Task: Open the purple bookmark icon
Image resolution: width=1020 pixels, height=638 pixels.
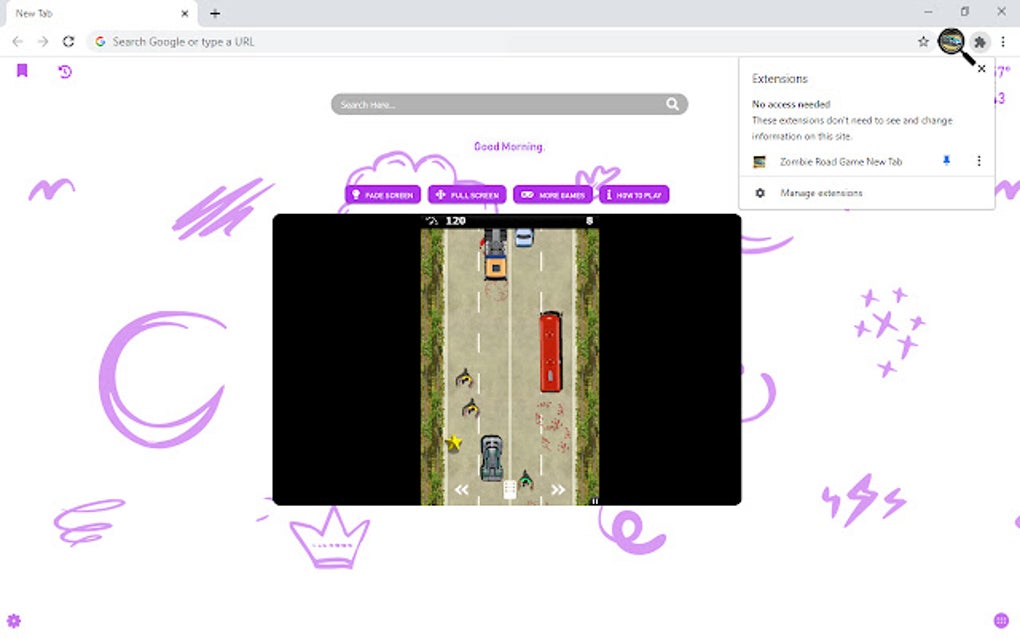Action: pos(22,70)
